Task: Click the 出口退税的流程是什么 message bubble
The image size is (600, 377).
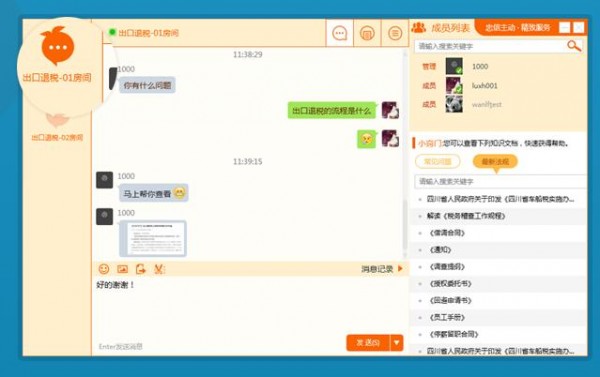Action: (x=332, y=111)
